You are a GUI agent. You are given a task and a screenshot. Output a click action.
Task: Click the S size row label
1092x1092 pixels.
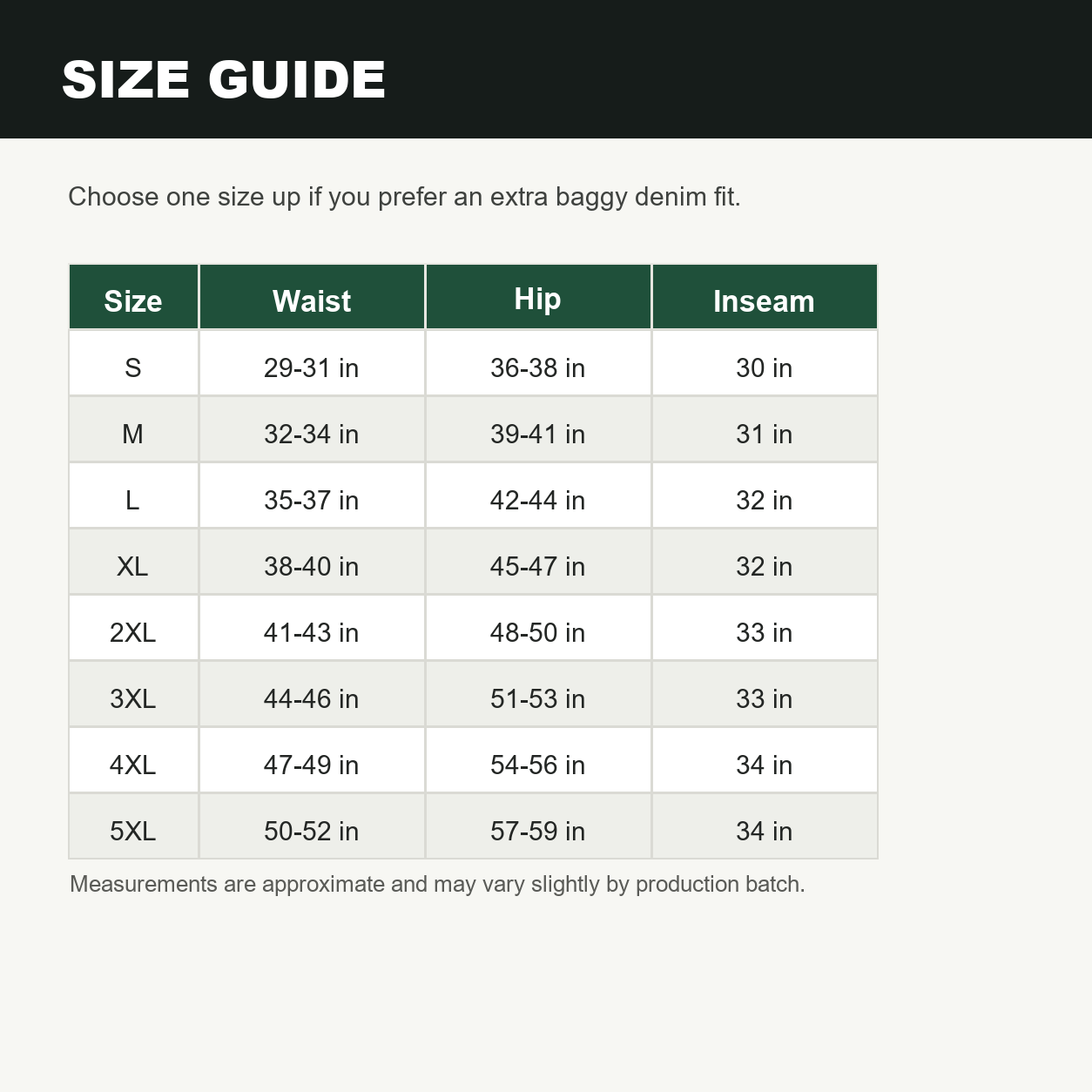133,367
